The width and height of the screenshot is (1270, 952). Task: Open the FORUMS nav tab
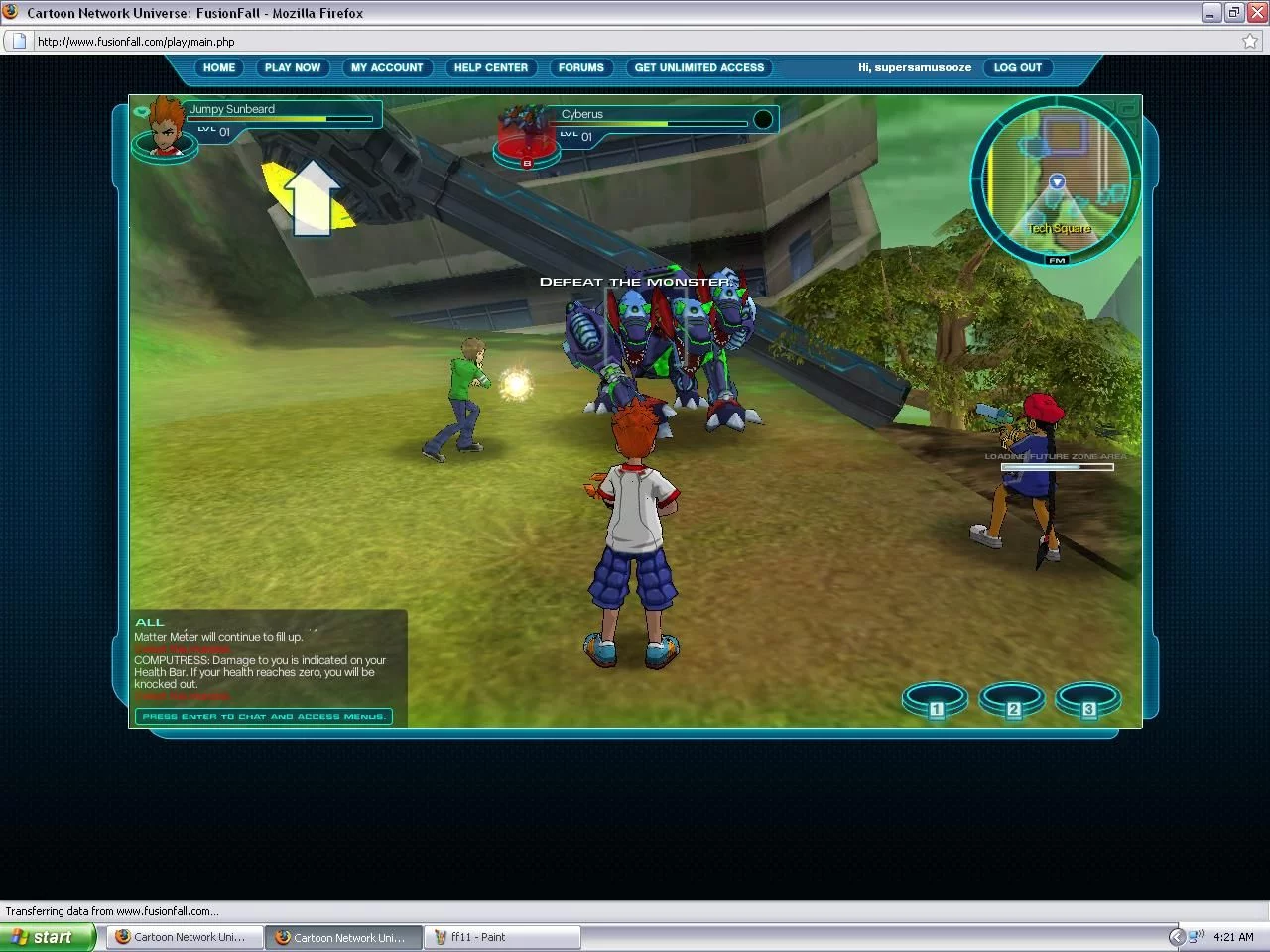(x=581, y=67)
